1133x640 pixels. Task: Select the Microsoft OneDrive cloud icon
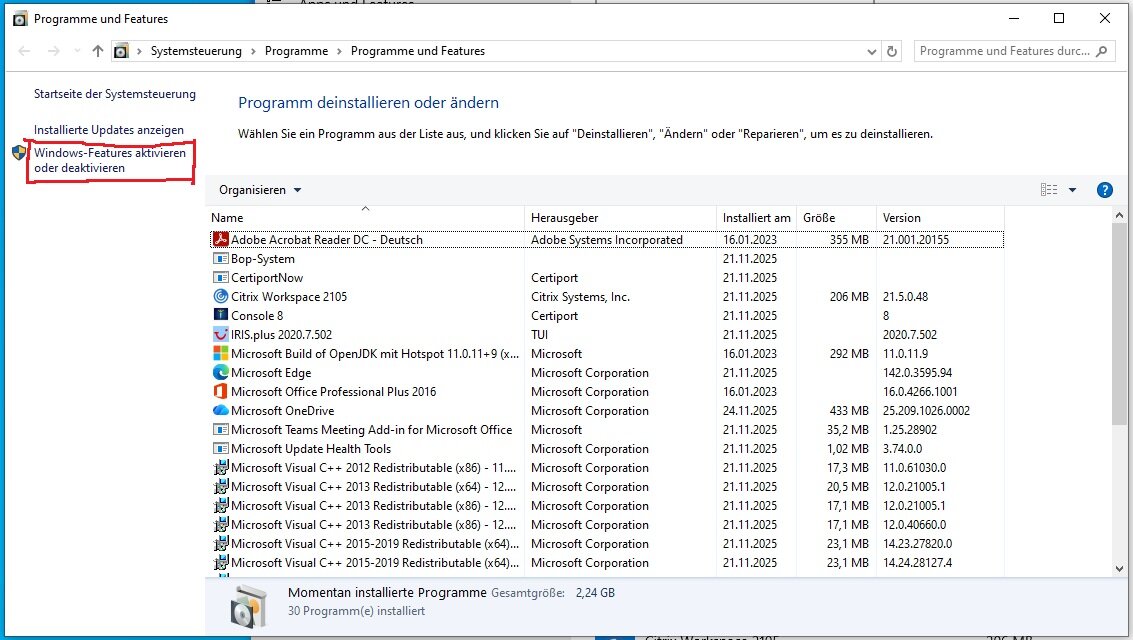coord(221,411)
